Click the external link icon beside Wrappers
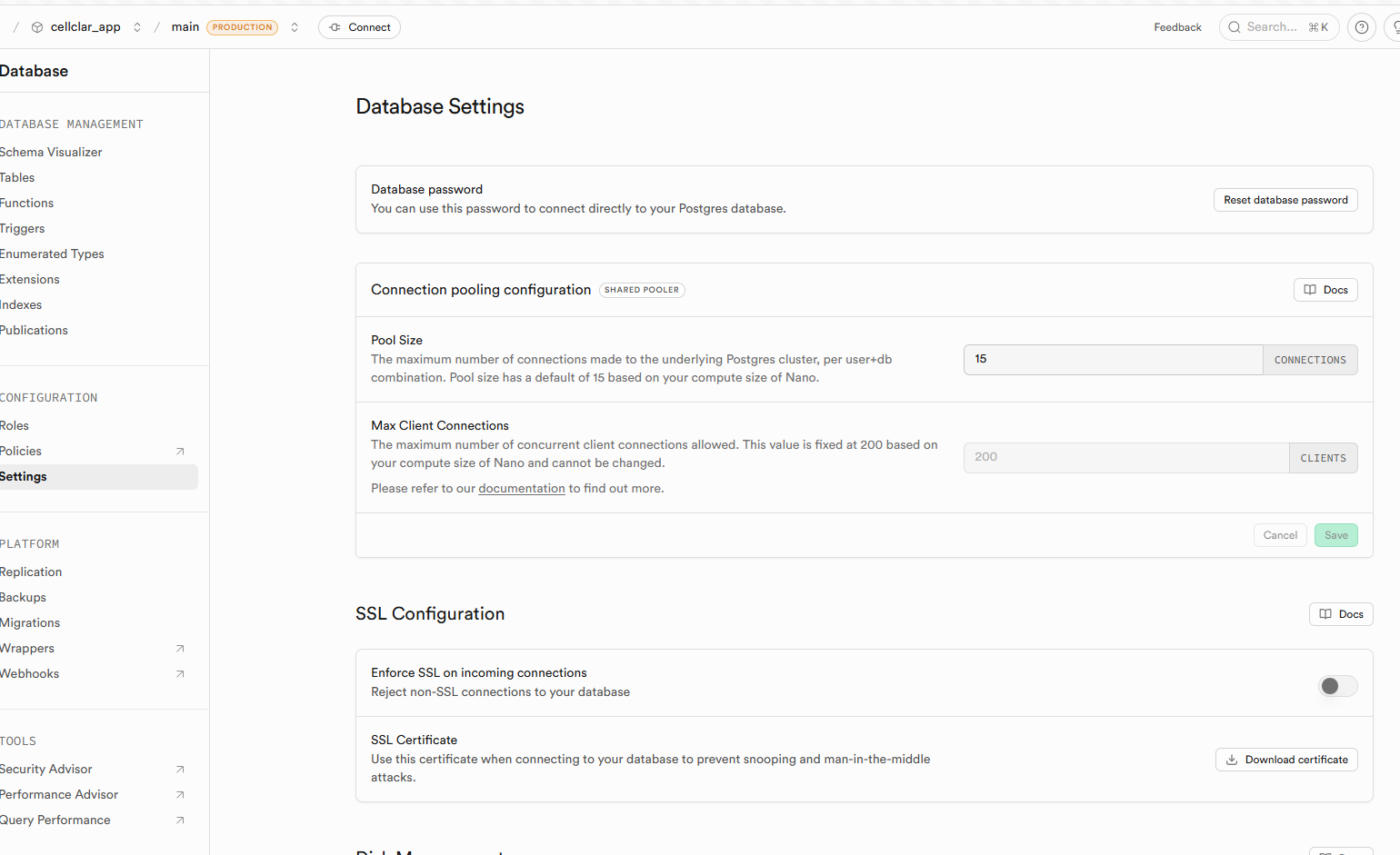 coord(179,648)
